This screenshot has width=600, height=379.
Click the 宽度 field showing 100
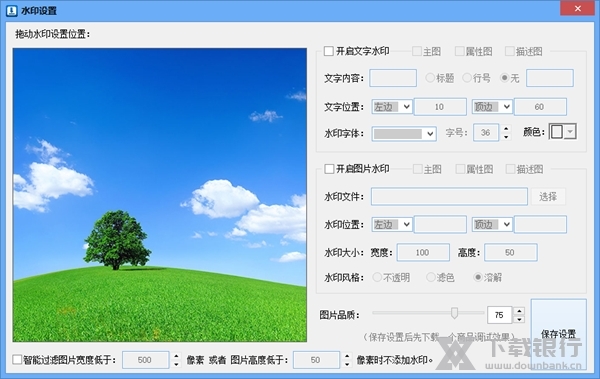tap(423, 253)
